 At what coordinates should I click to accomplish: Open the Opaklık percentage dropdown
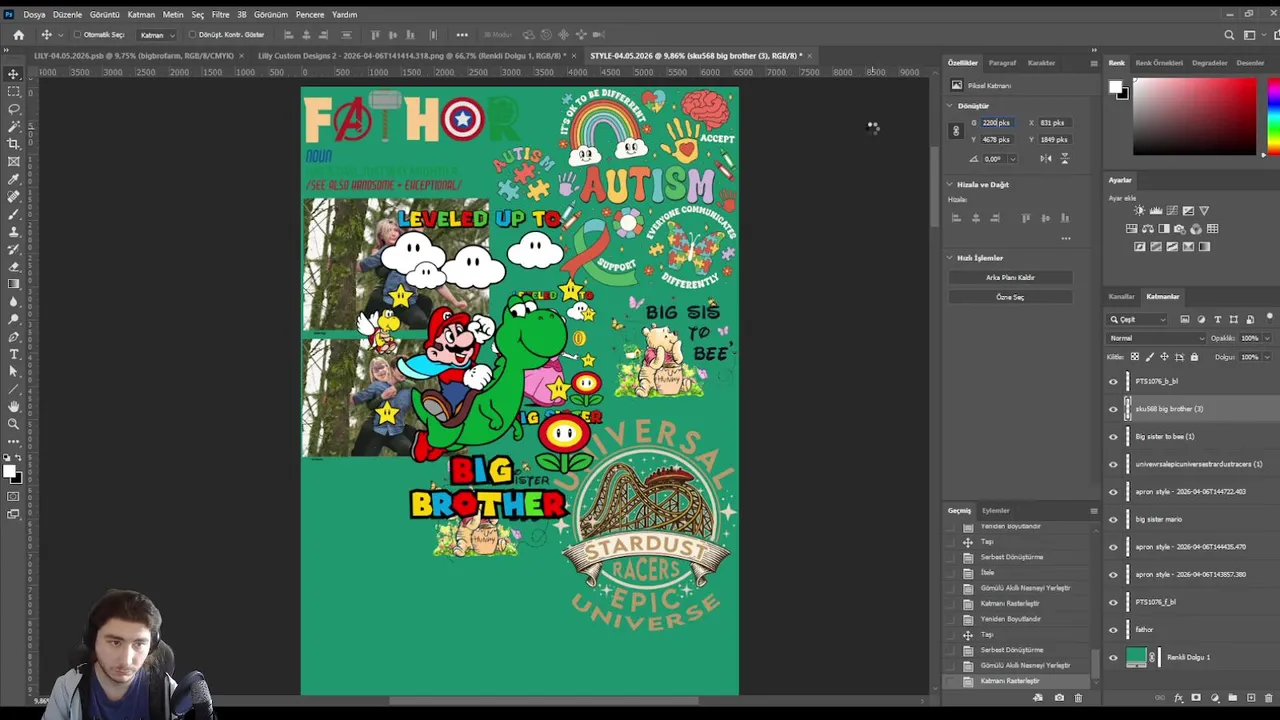click(1267, 338)
